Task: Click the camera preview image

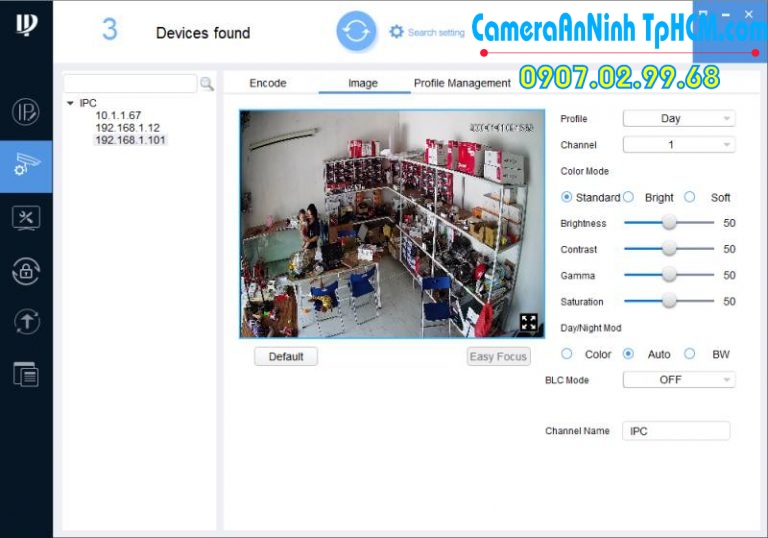Action: pos(392,224)
